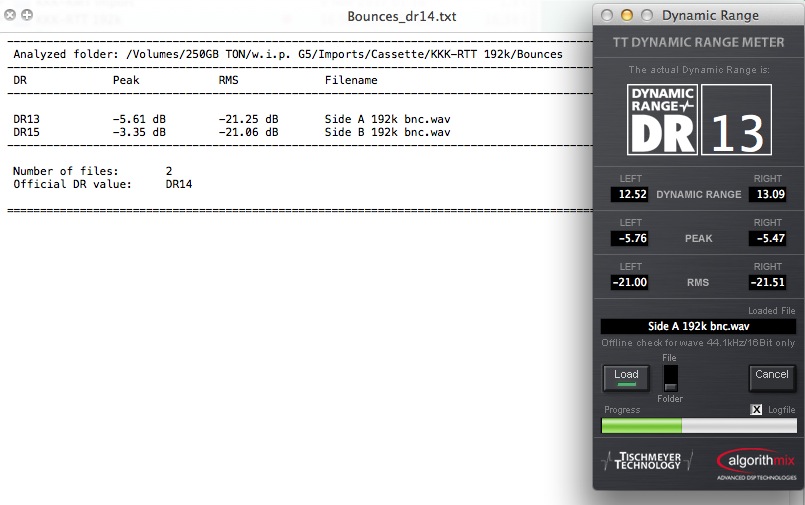Image resolution: width=805 pixels, height=505 pixels.
Task: Click the Official DR value label
Action: tap(72, 184)
